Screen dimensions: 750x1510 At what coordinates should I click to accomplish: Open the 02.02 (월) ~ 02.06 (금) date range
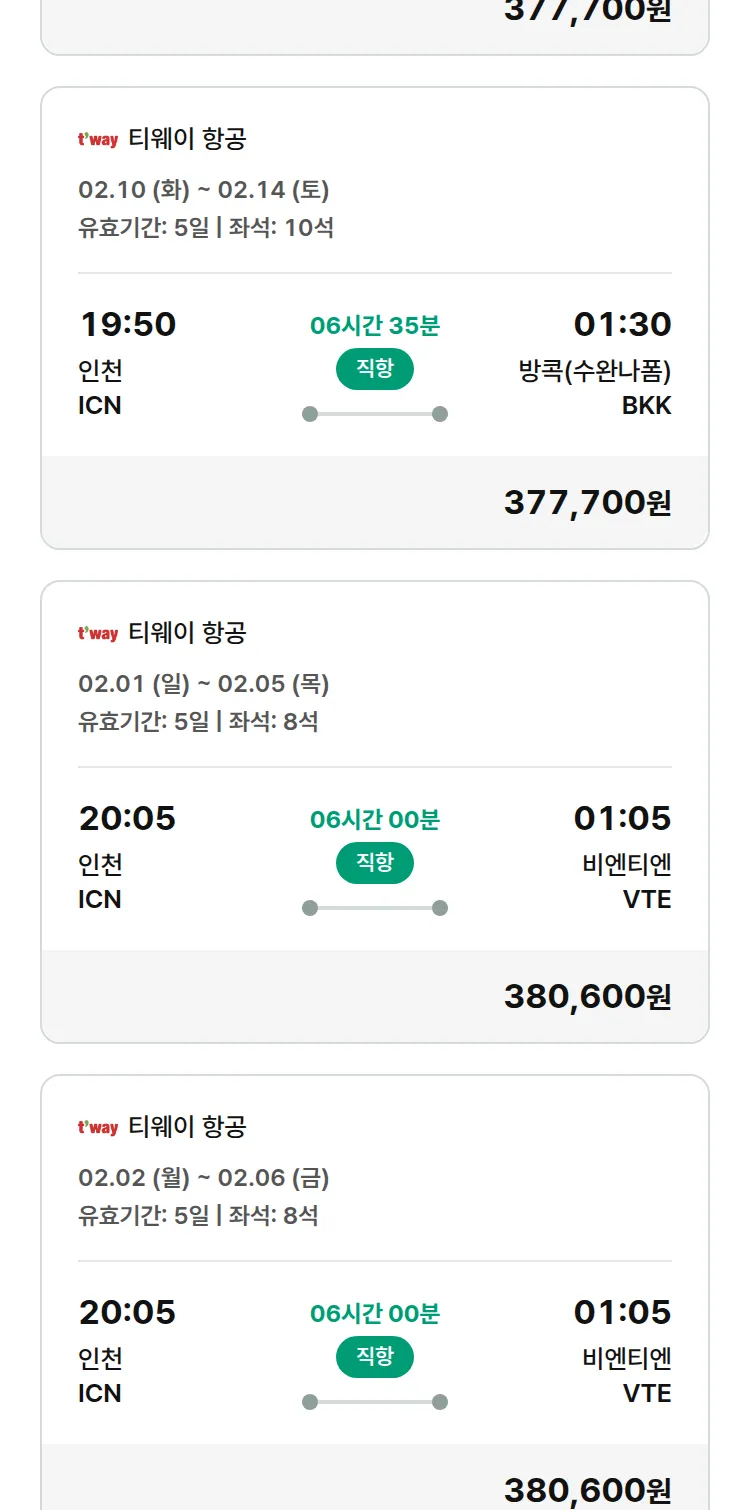click(x=204, y=1178)
